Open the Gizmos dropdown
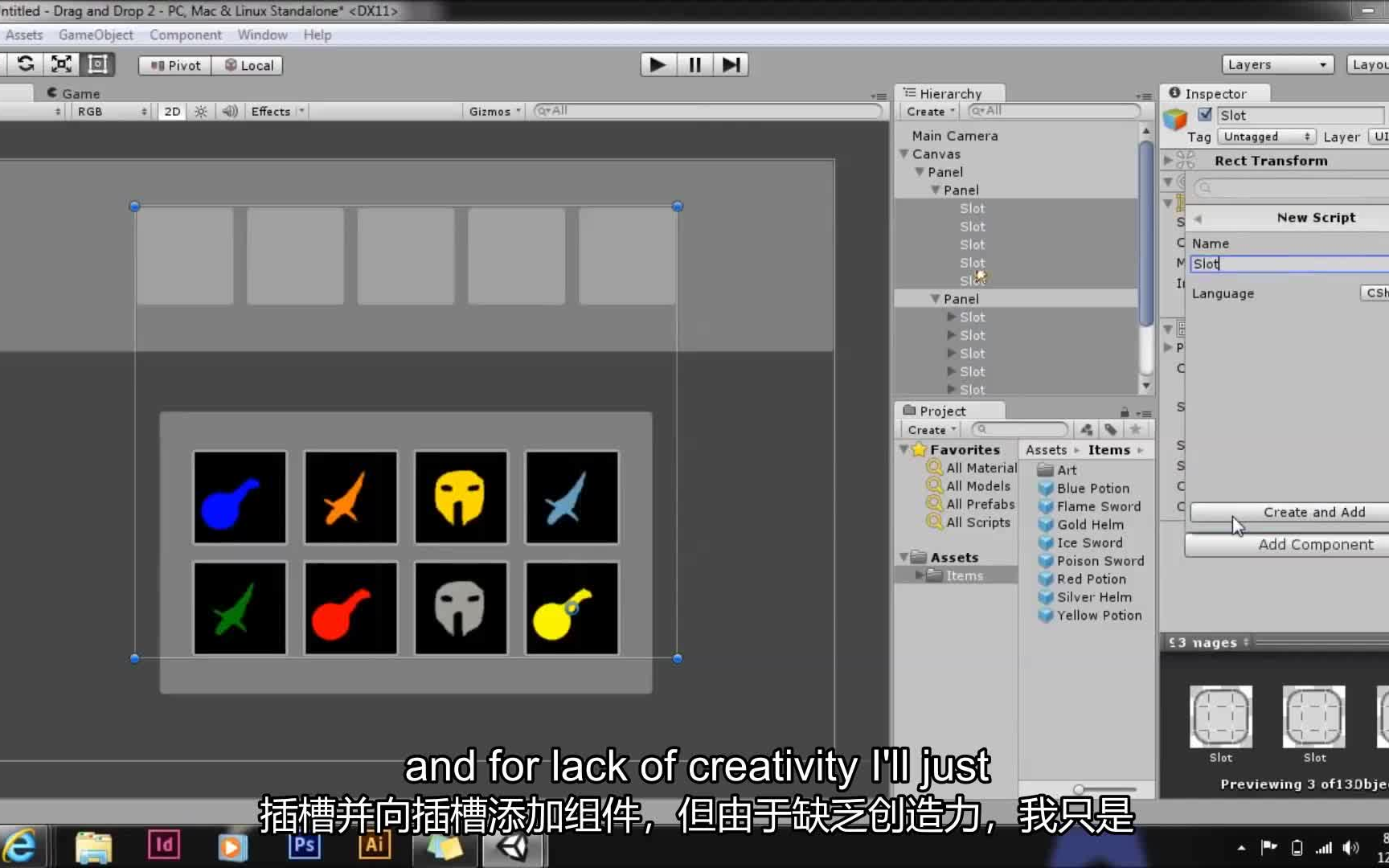The height and width of the screenshot is (868, 1389). click(493, 111)
